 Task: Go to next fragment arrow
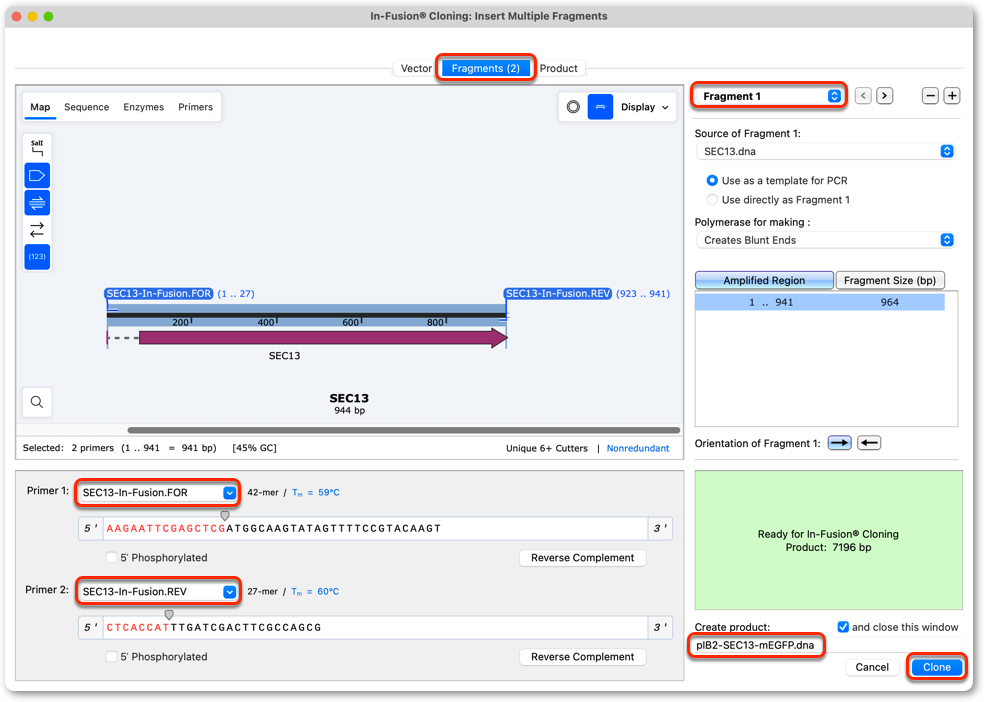coord(885,96)
